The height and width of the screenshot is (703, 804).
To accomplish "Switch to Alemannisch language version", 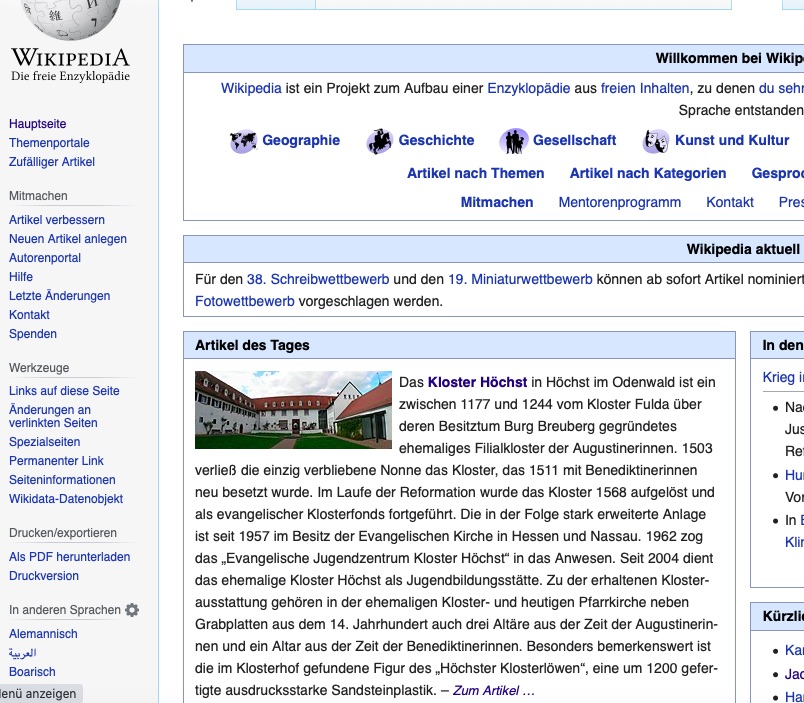I will click(x=43, y=634).
